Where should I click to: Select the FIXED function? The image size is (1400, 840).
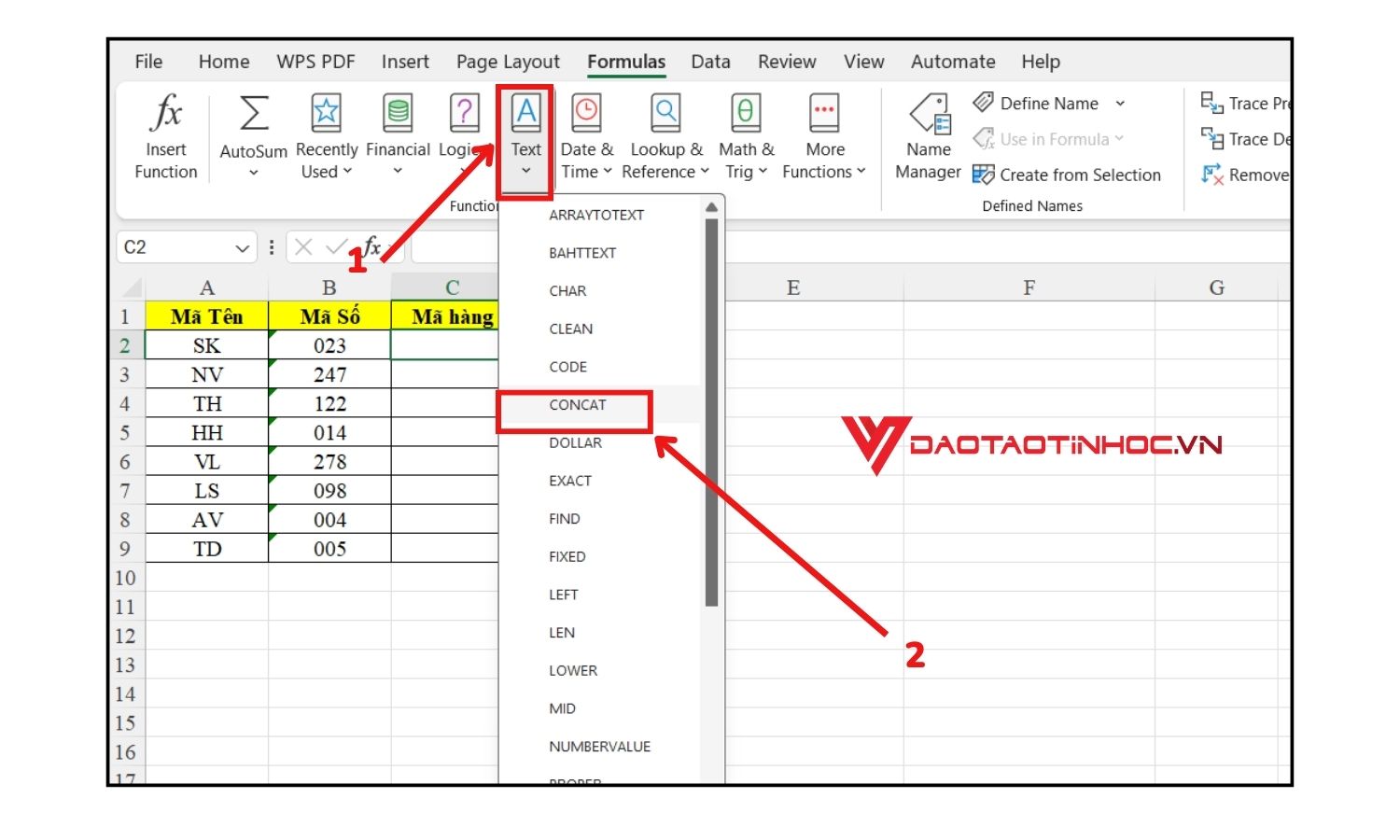tap(599, 556)
